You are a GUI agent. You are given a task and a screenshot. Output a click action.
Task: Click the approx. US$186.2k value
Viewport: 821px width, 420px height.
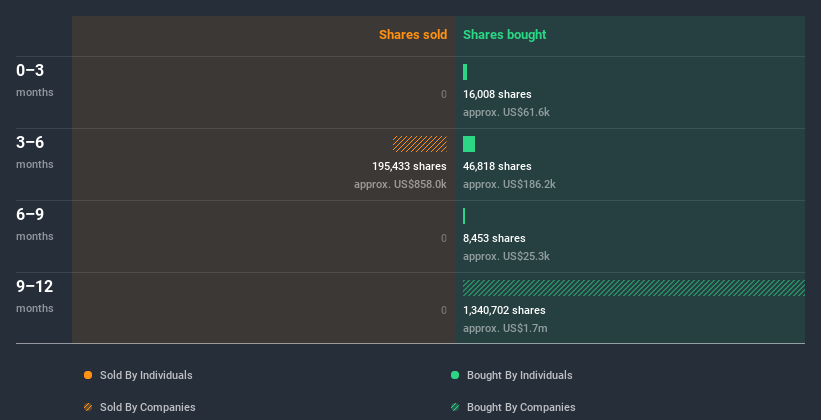pyautogui.click(x=509, y=184)
